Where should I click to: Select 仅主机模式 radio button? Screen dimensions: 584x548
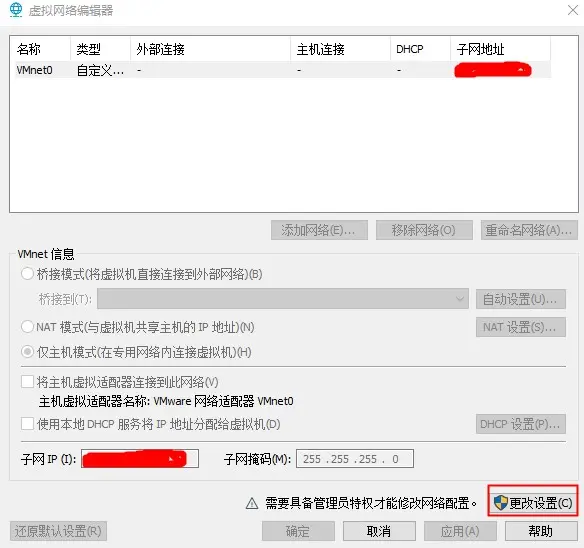tap(27, 351)
